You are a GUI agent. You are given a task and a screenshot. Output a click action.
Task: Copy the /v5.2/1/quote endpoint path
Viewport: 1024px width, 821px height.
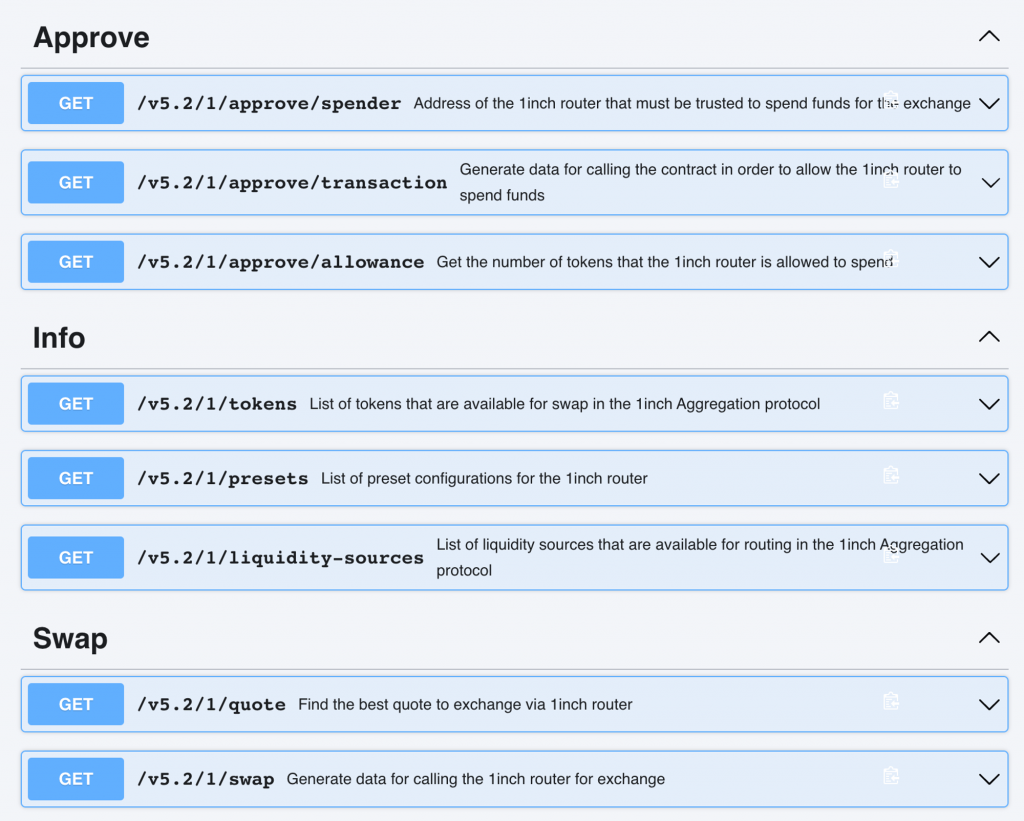(891, 701)
